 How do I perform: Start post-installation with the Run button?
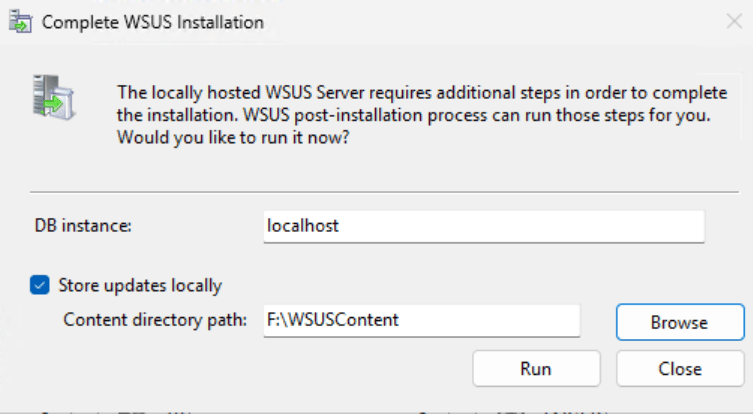(x=536, y=368)
